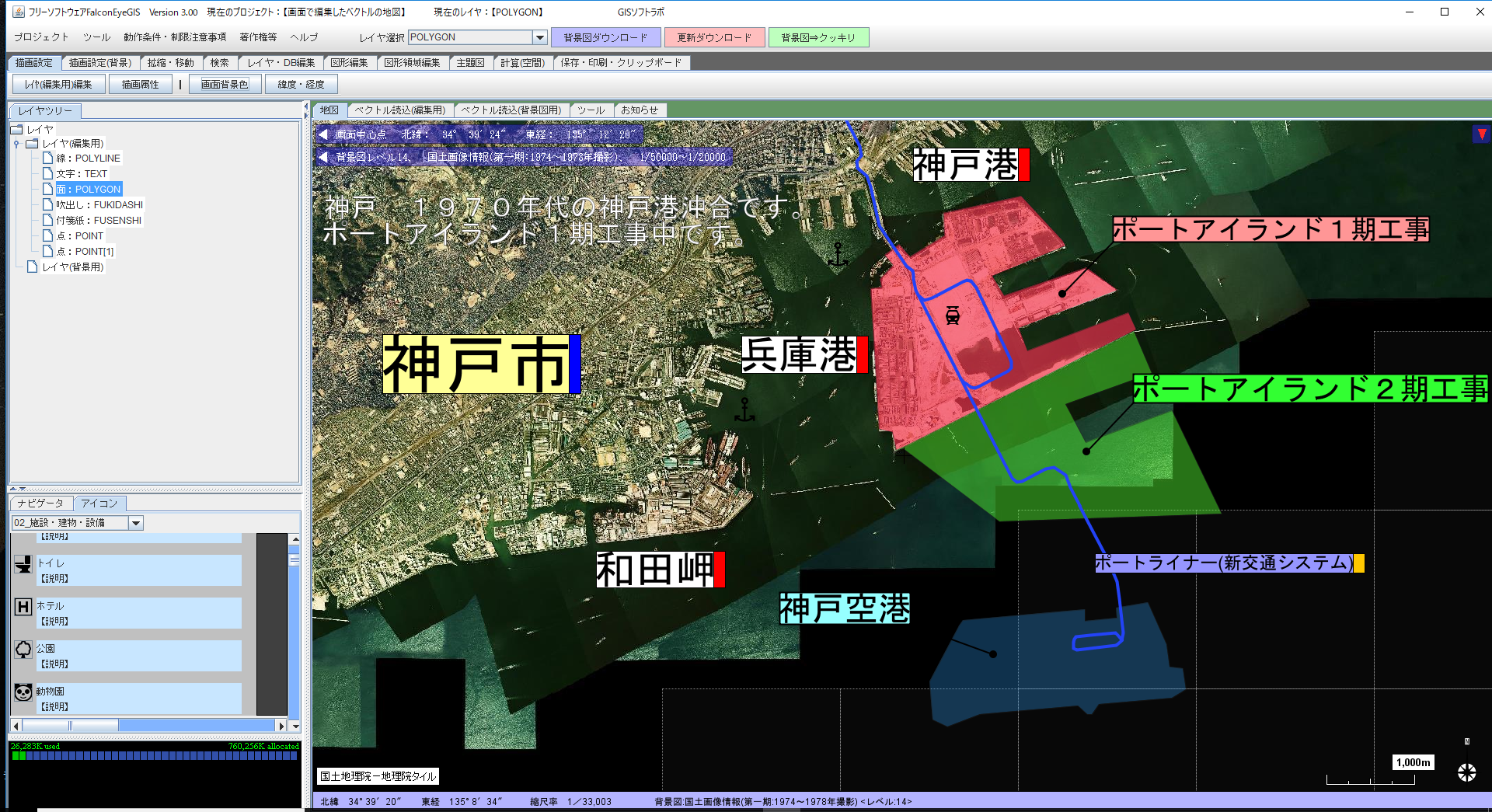Screen dimensions: 1492x812
Task: Switch to the 拡縮・移動 tab
Action: tap(170, 63)
